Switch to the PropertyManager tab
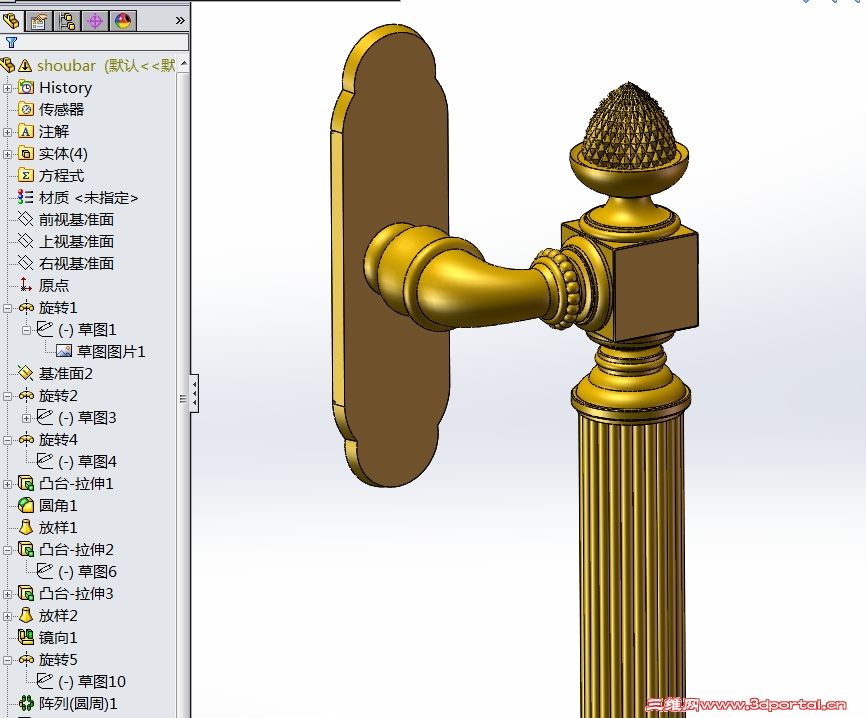Image resolution: width=866 pixels, height=718 pixels. click(x=39, y=21)
